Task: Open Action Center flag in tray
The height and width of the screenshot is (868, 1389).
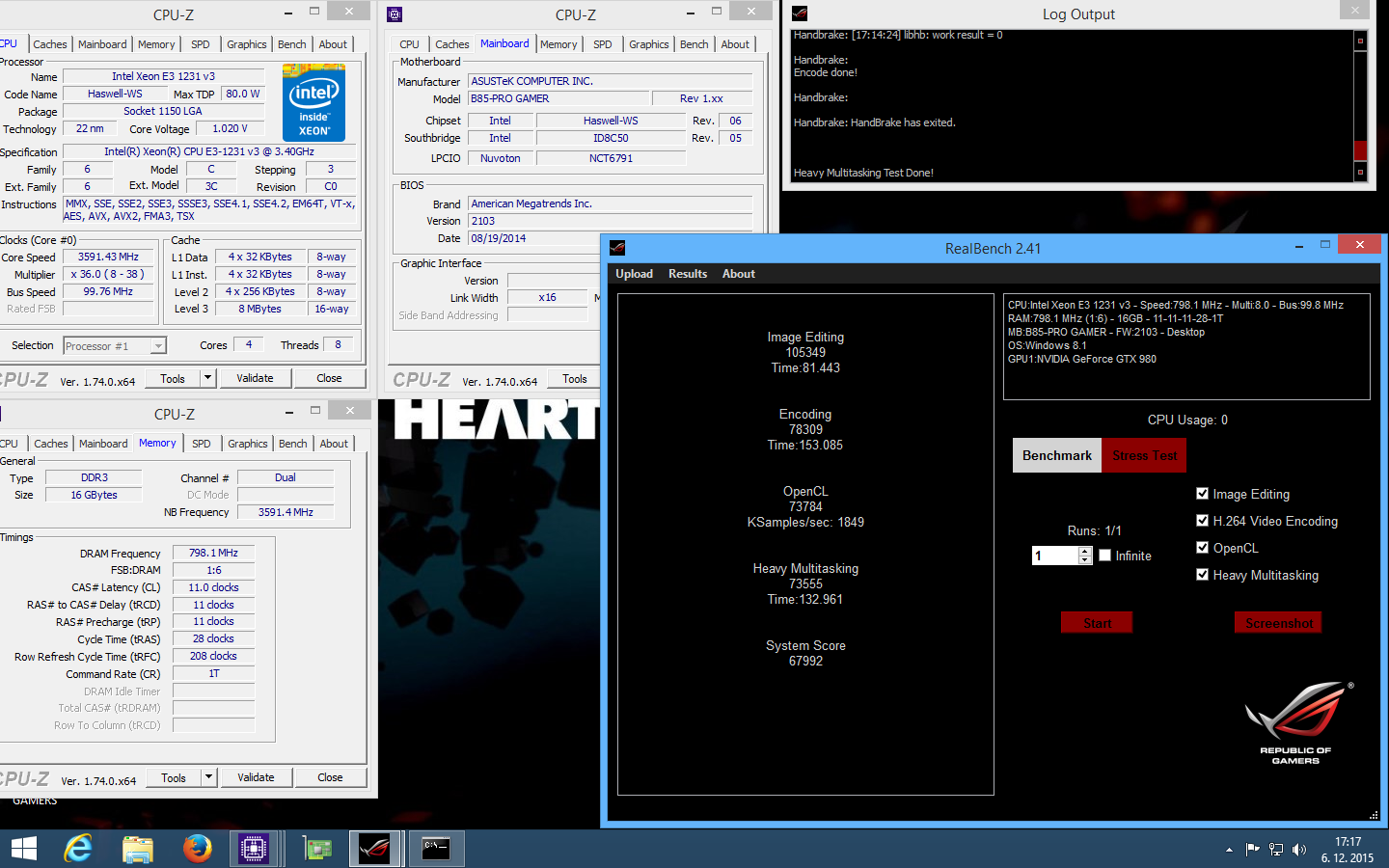Action: (x=1252, y=850)
